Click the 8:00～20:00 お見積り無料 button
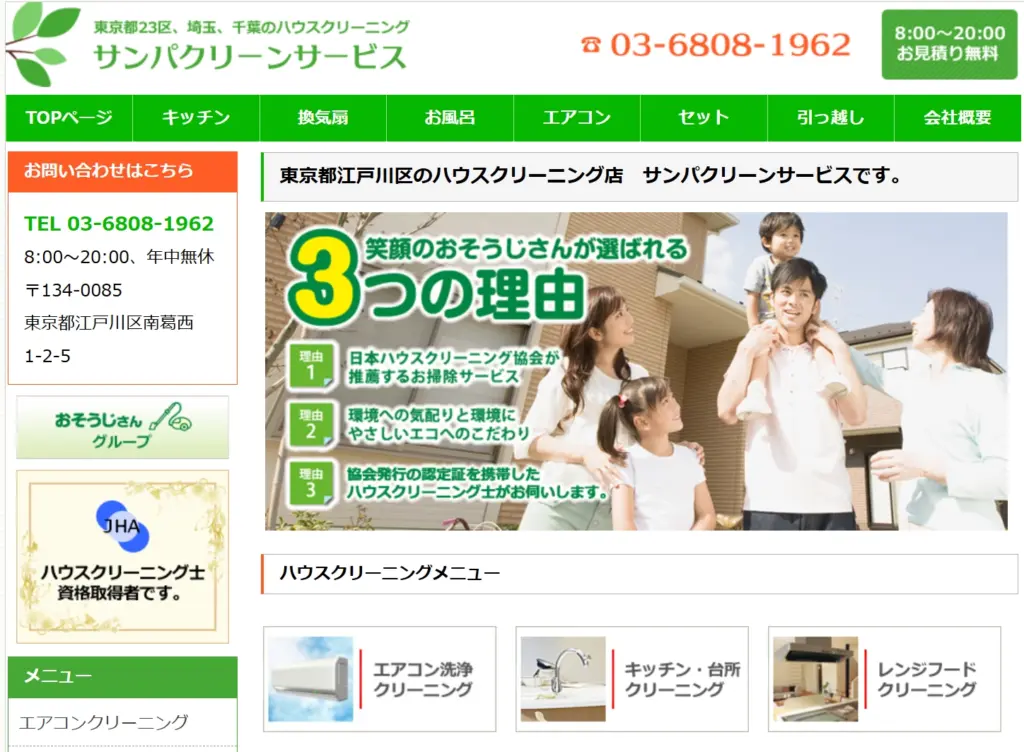The width and height of the screenshot is (1024, 752). [949, 44]
